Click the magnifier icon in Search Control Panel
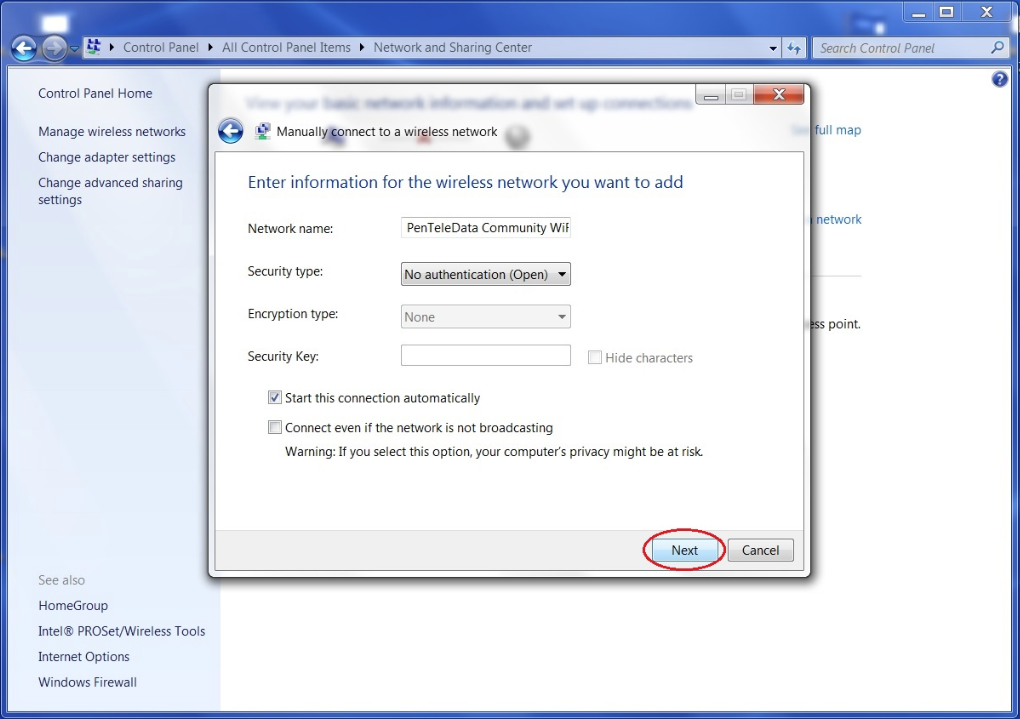This screenshot has height=719, width=1020. click(x=997, y=47)
